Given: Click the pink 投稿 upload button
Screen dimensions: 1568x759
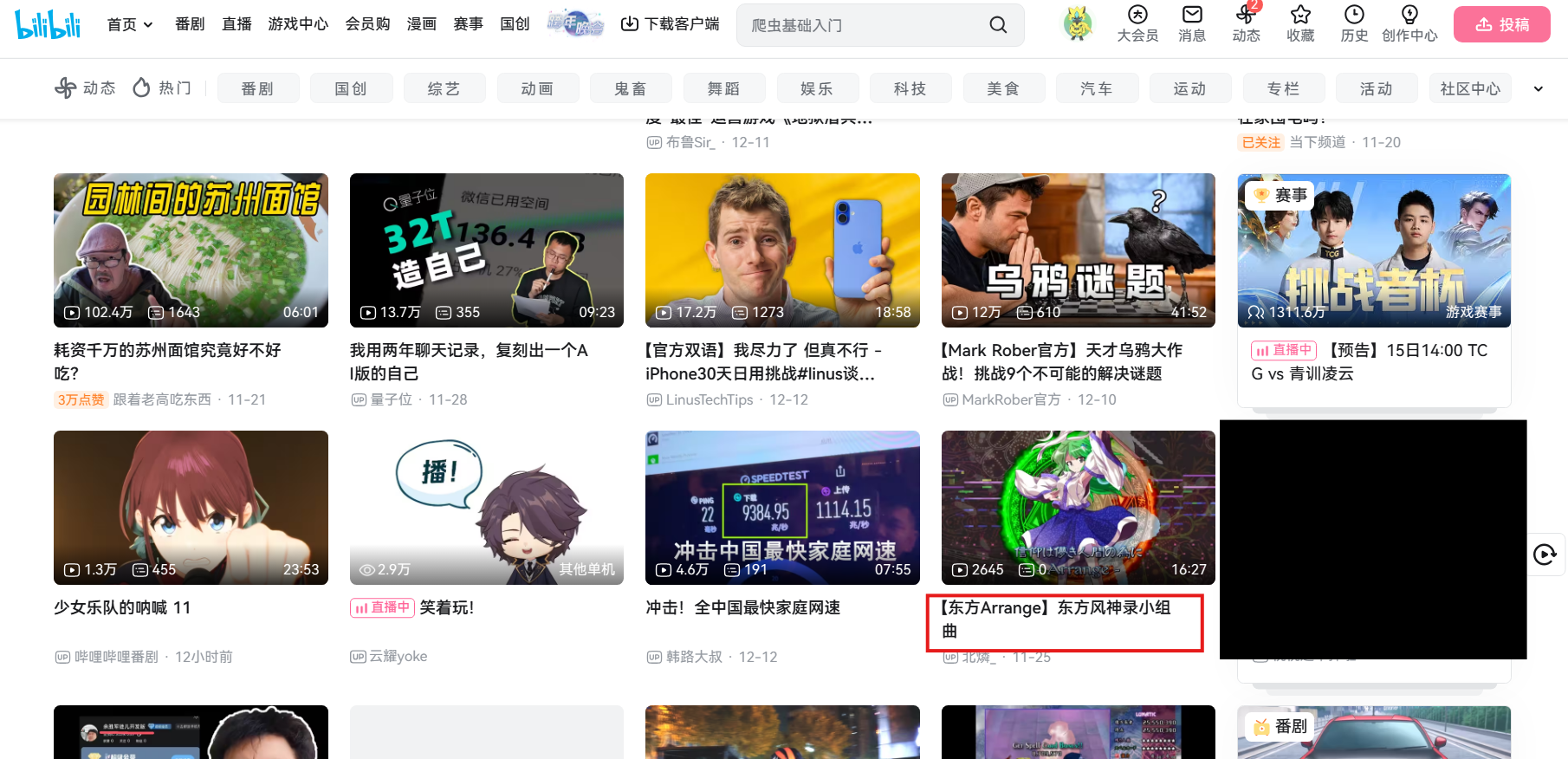Looking at the screenshot, I should [x=1501, y=24].
